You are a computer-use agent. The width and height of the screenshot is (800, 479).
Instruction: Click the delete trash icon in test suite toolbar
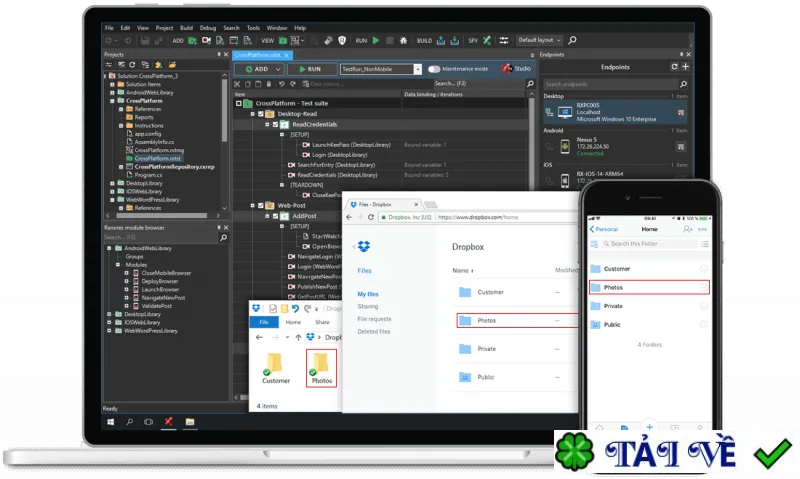pyautogui.click(x=269, y=84)
